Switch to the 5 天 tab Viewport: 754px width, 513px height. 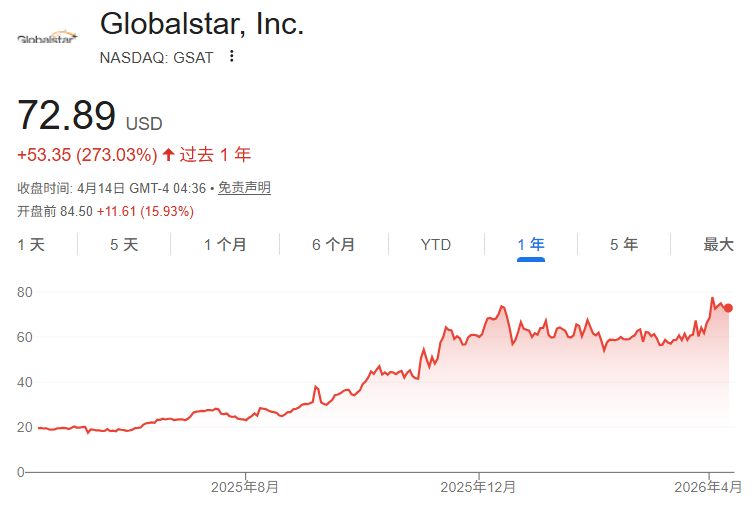124,245
